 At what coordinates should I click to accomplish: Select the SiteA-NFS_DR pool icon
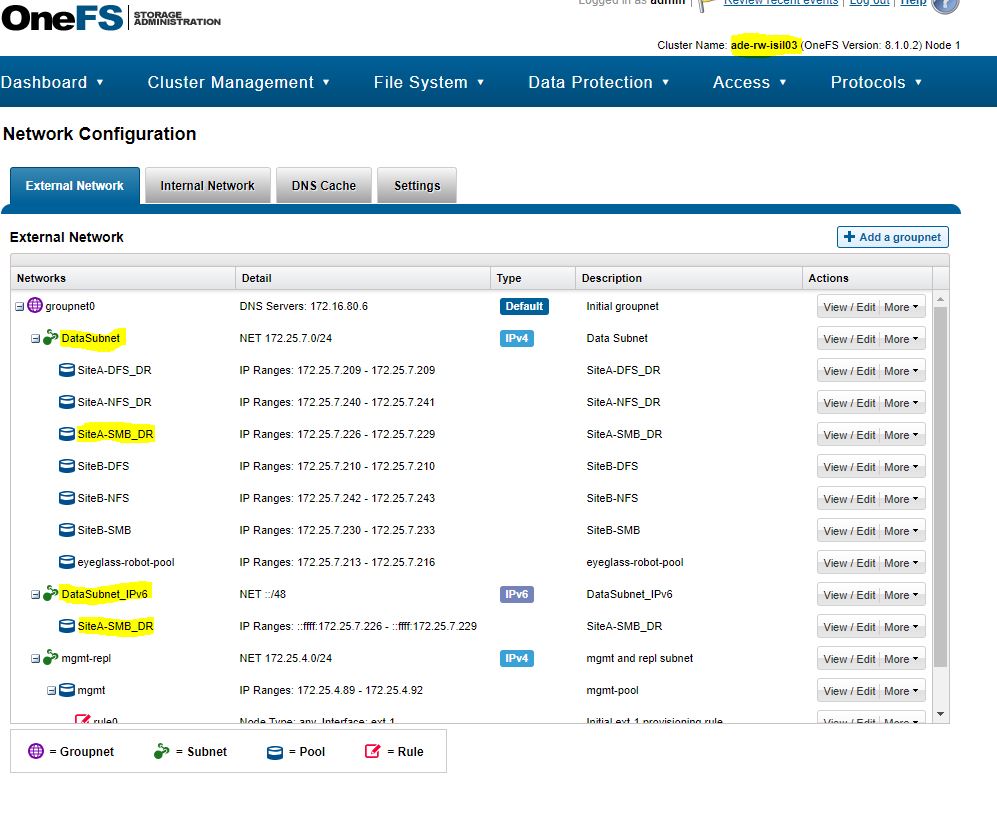coord(67,402)
